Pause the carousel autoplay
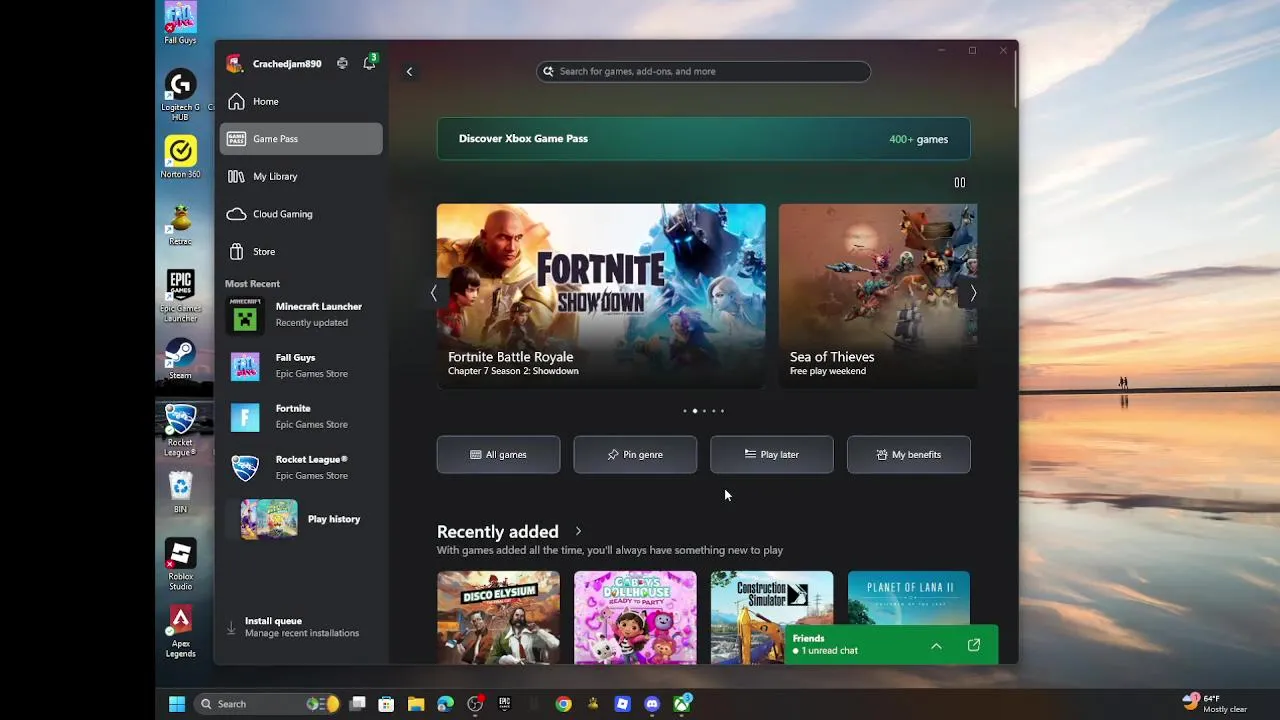The width and height of the screenshot is (1280, 720). pos(960,182)
